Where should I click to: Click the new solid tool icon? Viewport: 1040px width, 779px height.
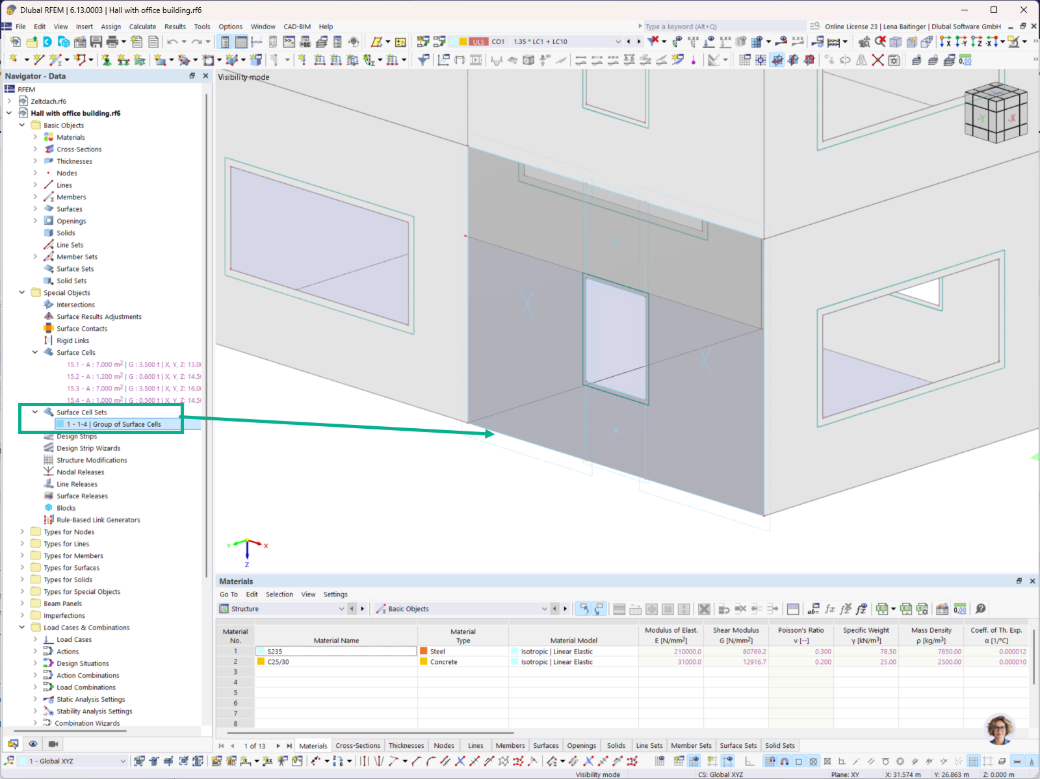[x=232, y=60]
